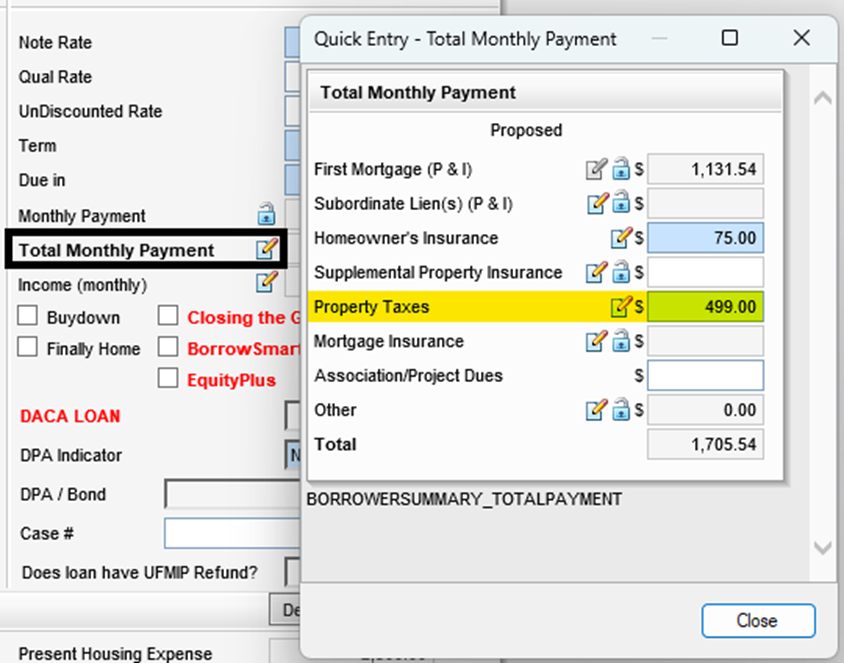
Task: Toggle the BorrowSmart checkbox
Action: [x=169, y=348]
